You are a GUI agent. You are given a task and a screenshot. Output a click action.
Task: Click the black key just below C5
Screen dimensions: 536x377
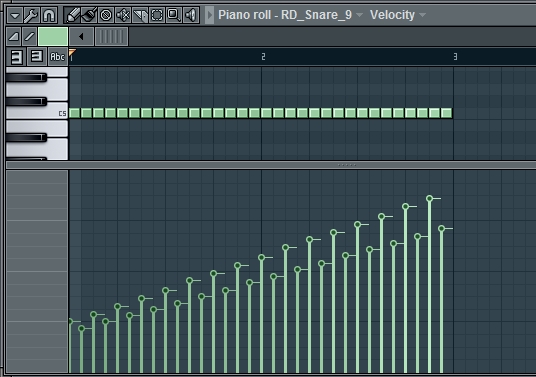tap(26, 137)
